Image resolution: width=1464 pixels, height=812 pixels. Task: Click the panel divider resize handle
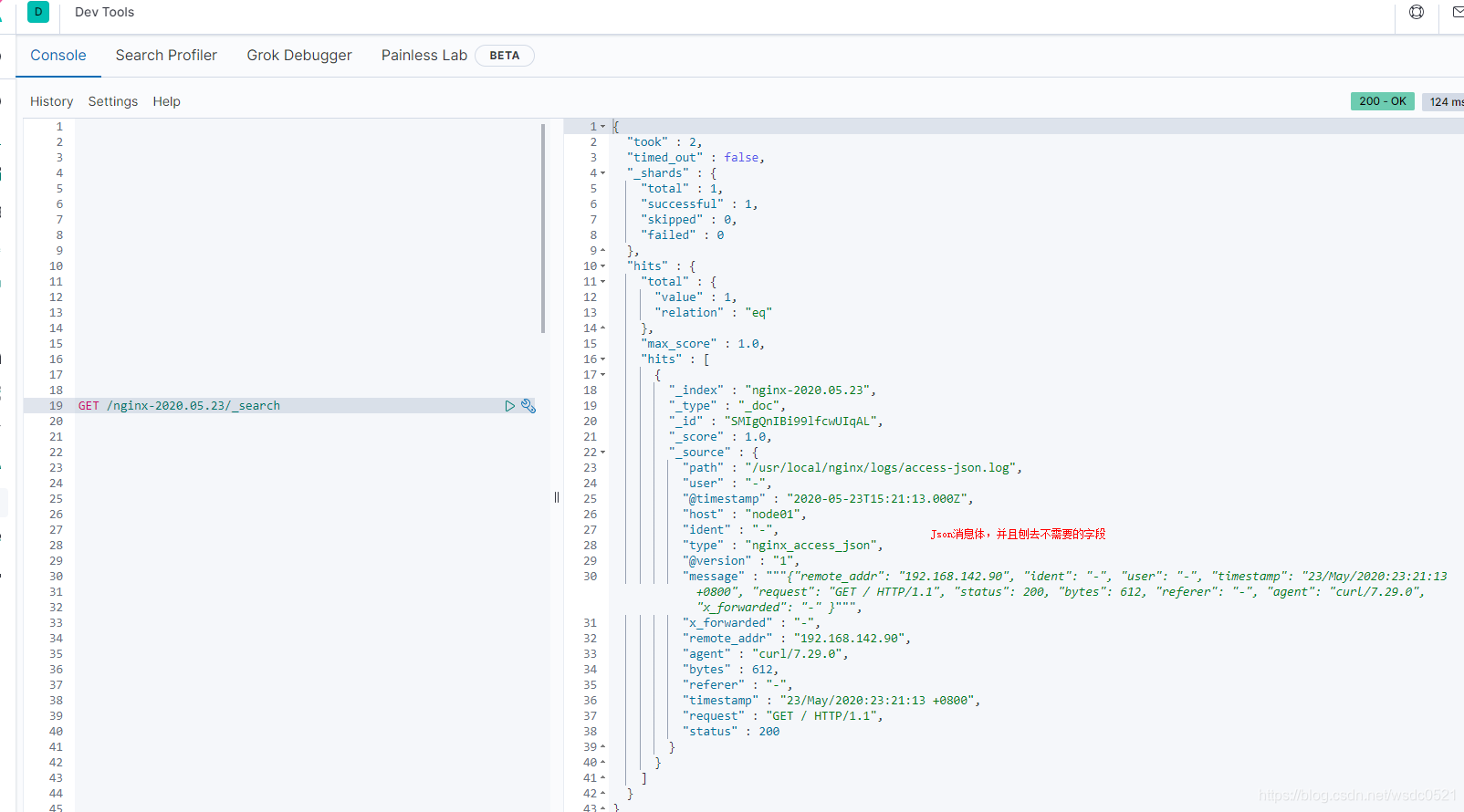(556, 497)
